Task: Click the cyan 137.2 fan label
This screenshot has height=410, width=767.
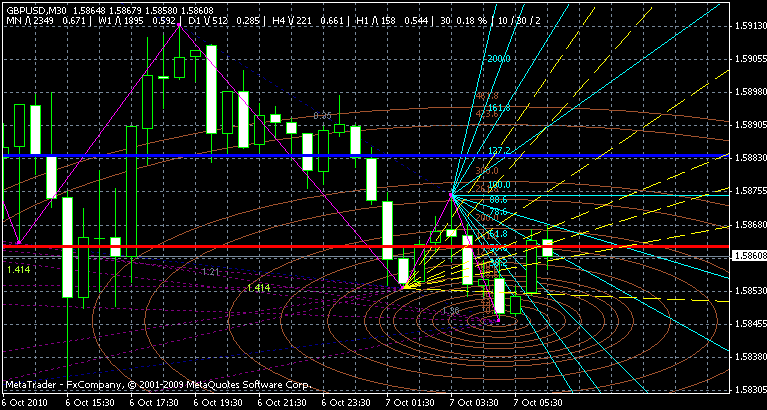Action: pos(499,150)
